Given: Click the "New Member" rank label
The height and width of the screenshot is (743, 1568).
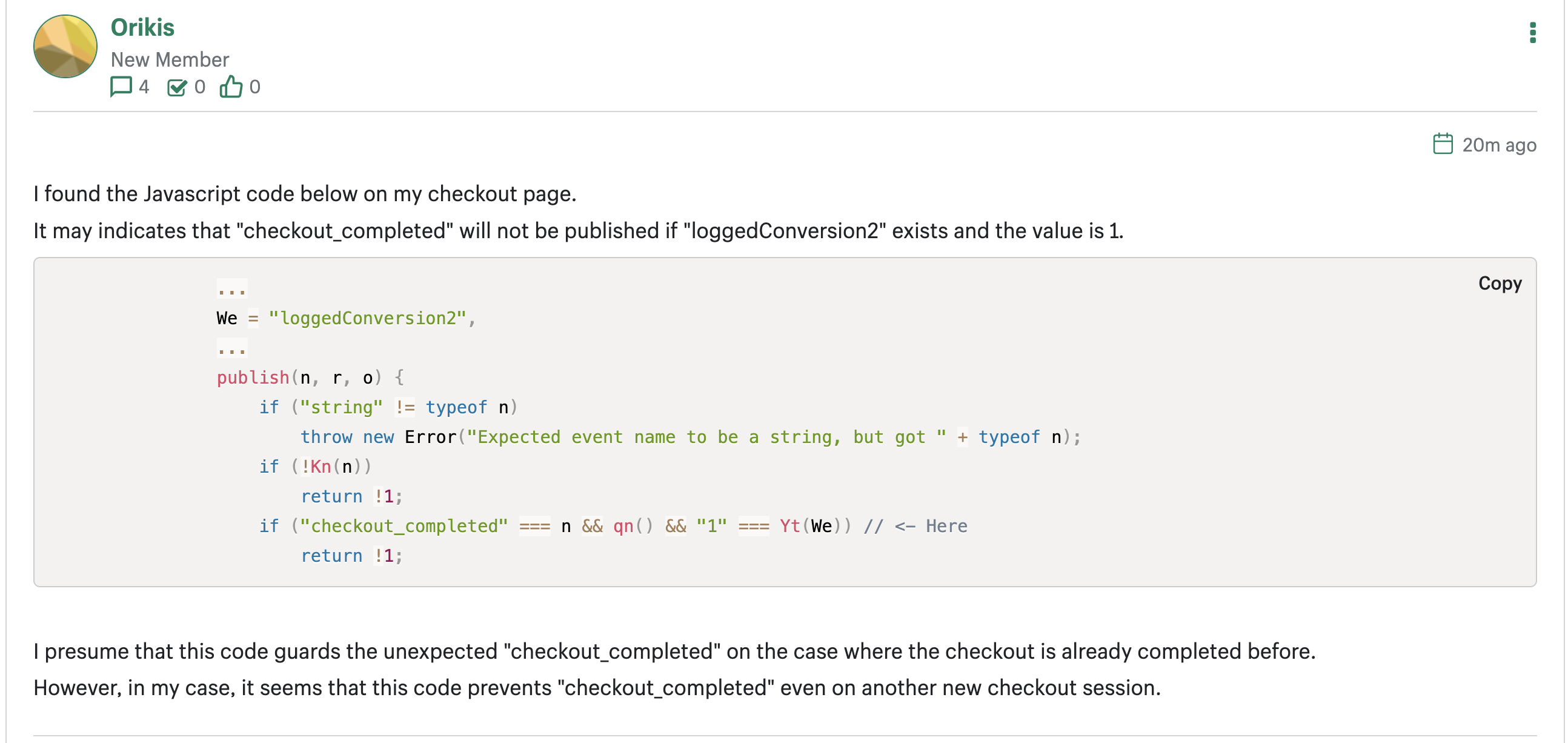Looking at the screenshot, I should click(170, 59).
